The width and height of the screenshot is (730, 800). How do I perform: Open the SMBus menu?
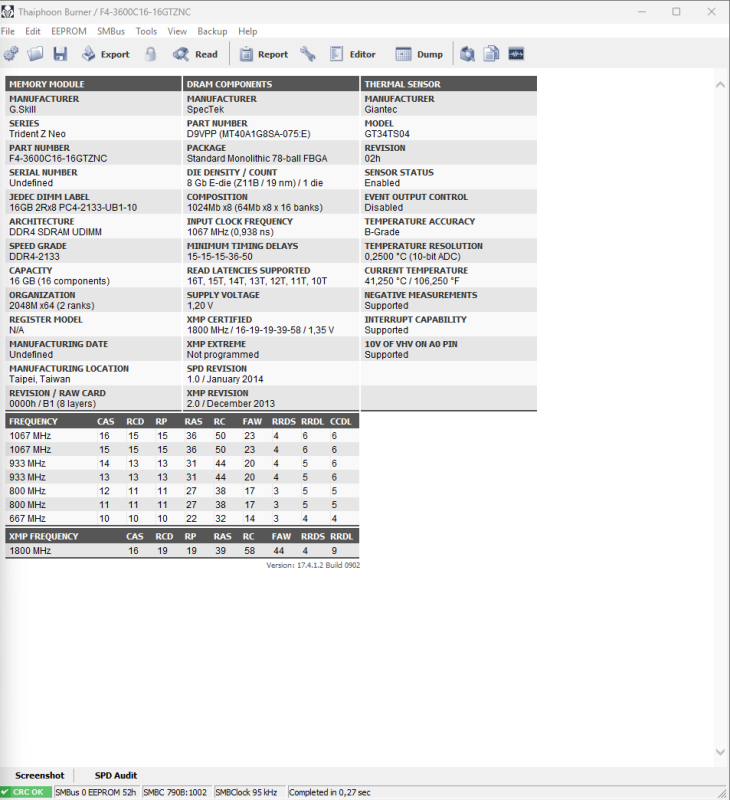[111, 31]
